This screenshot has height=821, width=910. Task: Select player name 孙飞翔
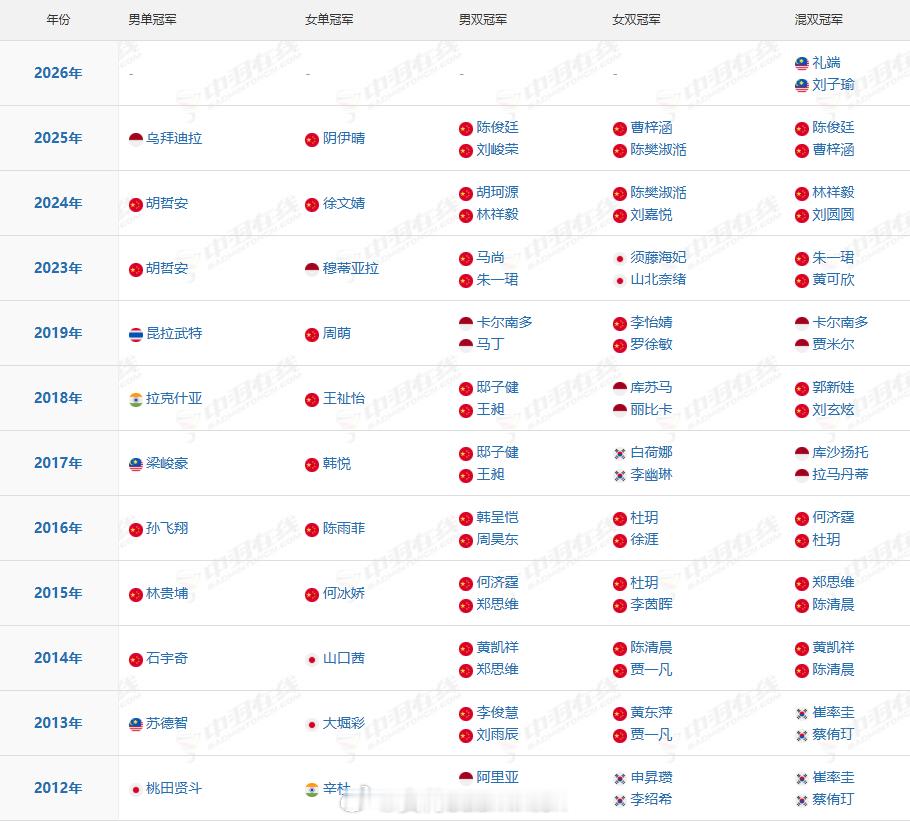167,529
